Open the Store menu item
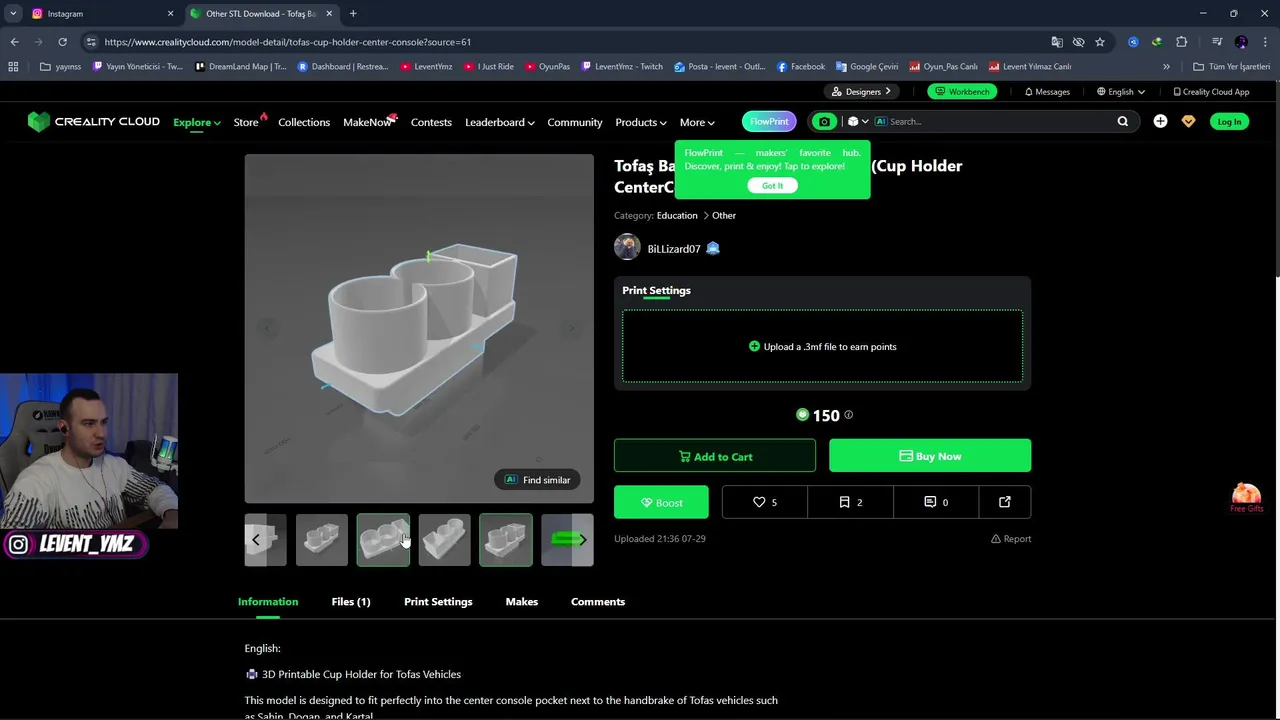This screenshot has width=1280, height=720. (246, 122)
